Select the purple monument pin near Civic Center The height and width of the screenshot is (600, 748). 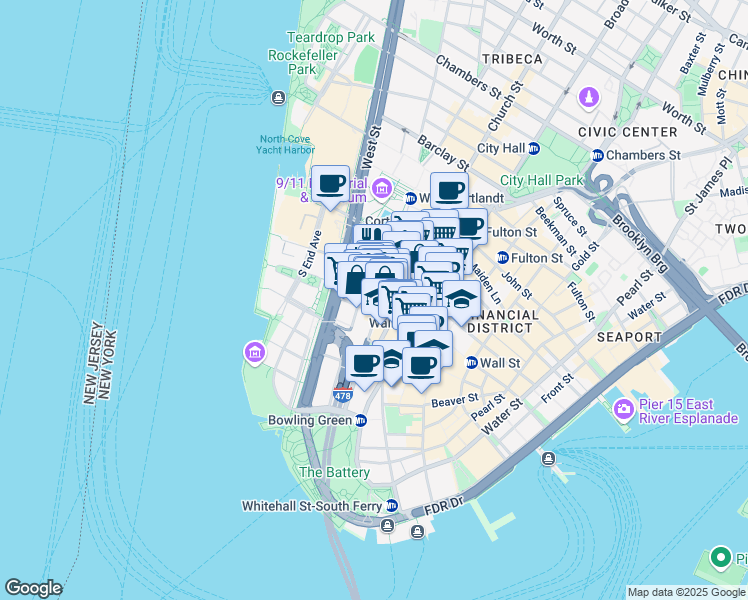click(x=589, y=99)
